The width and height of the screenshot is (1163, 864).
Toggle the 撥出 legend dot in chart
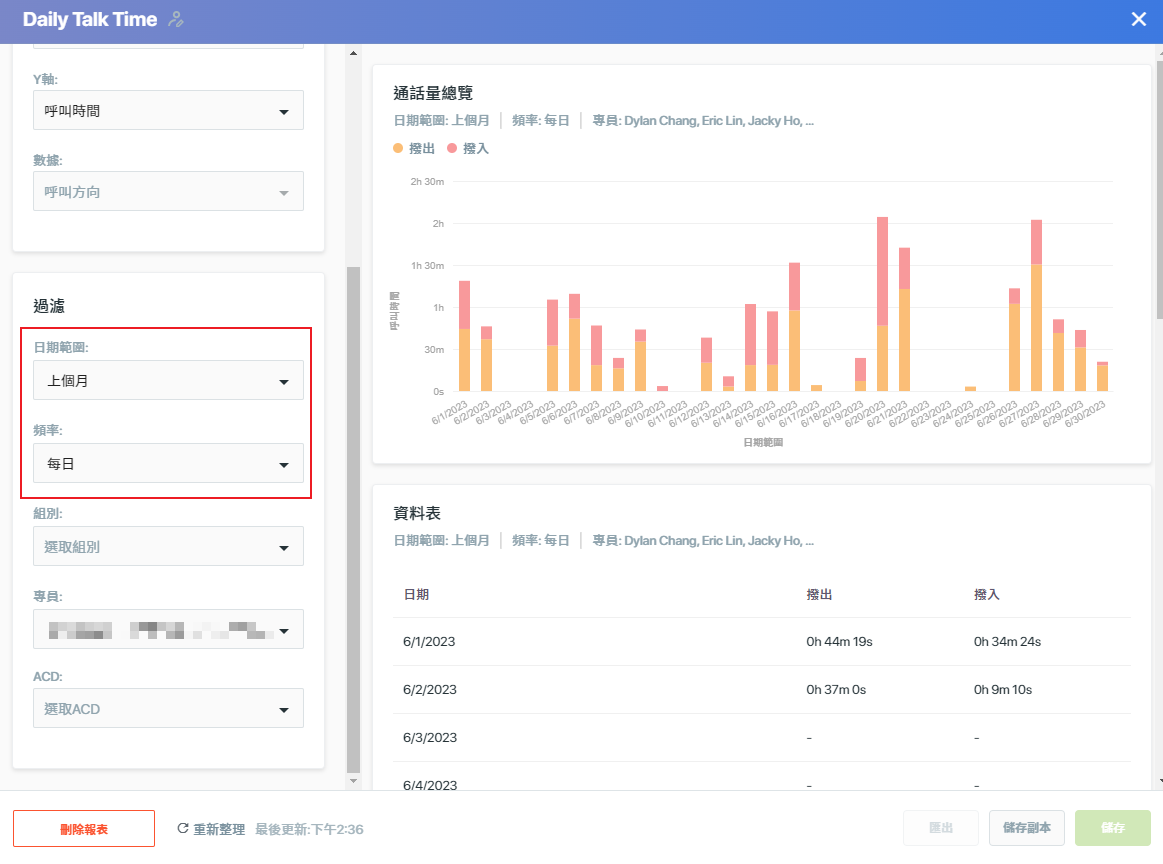tap(398, 148)
